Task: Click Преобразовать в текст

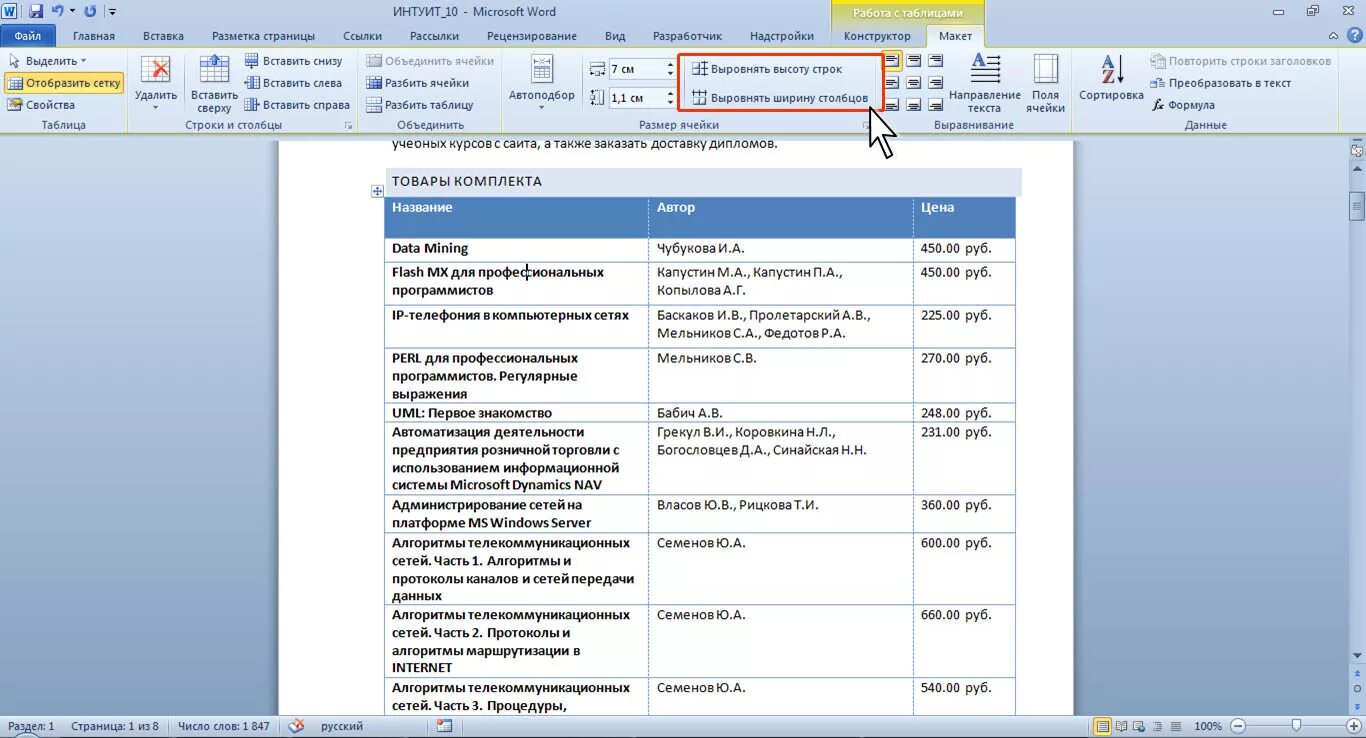Action: point(1221,83)
